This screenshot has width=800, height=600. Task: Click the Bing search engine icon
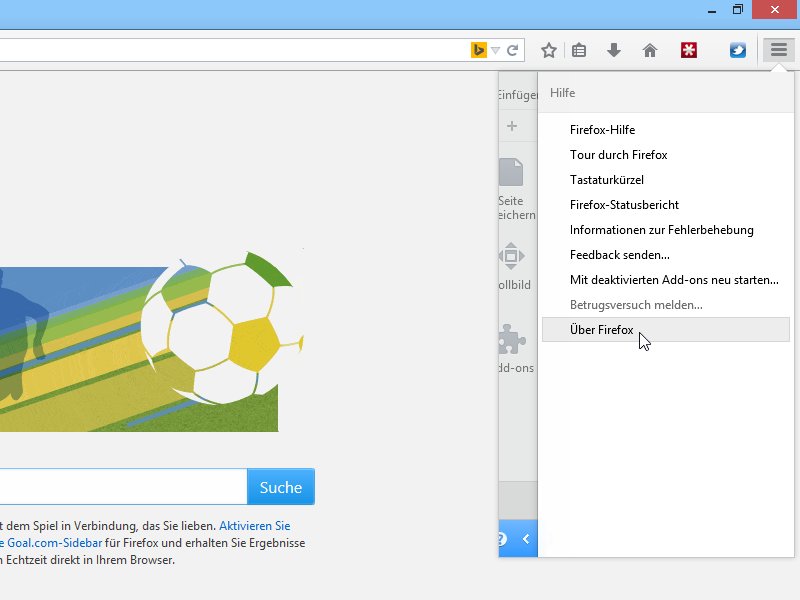pos(479,50)
